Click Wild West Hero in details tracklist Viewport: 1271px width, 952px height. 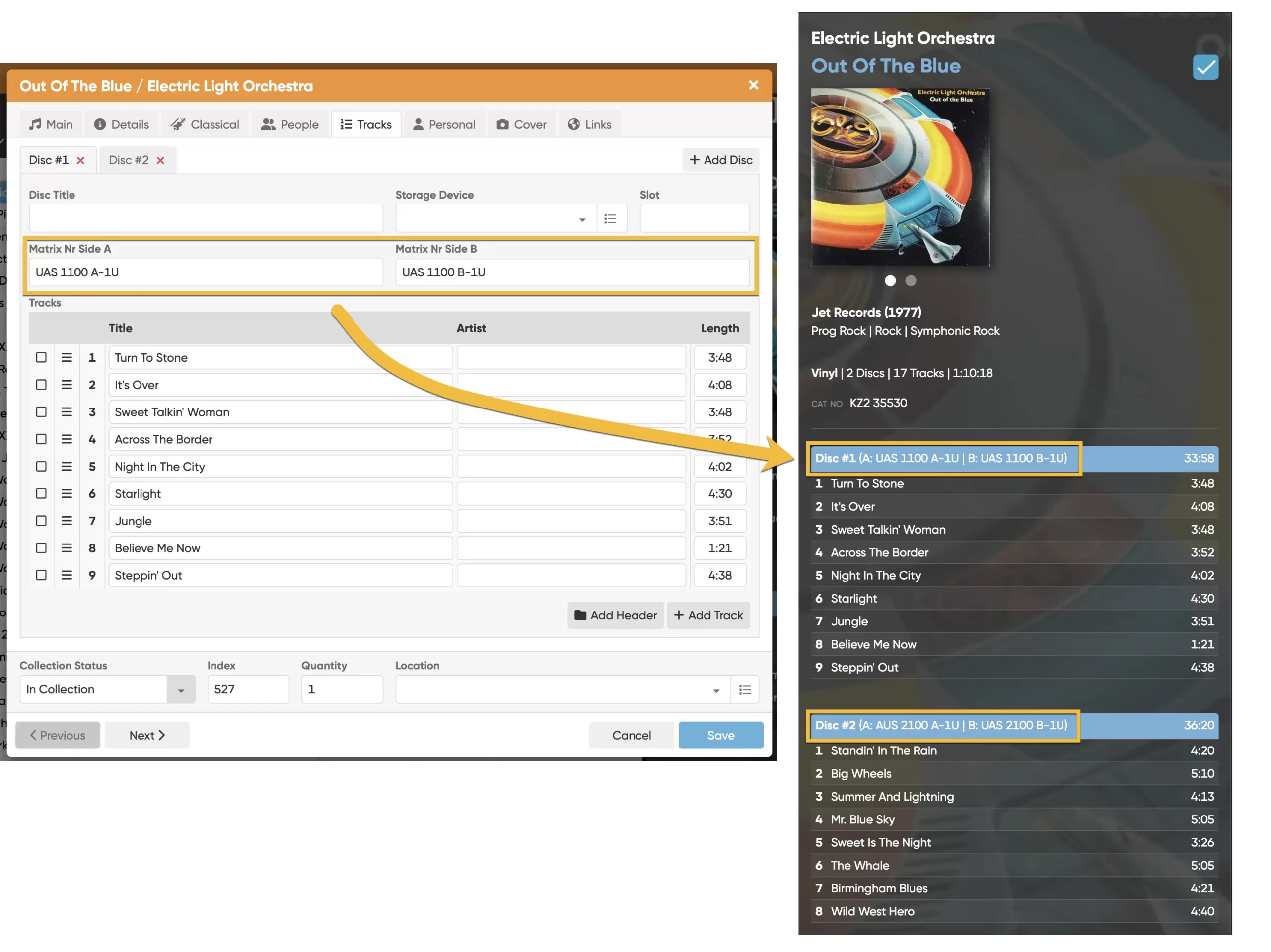coord(1014,911)
